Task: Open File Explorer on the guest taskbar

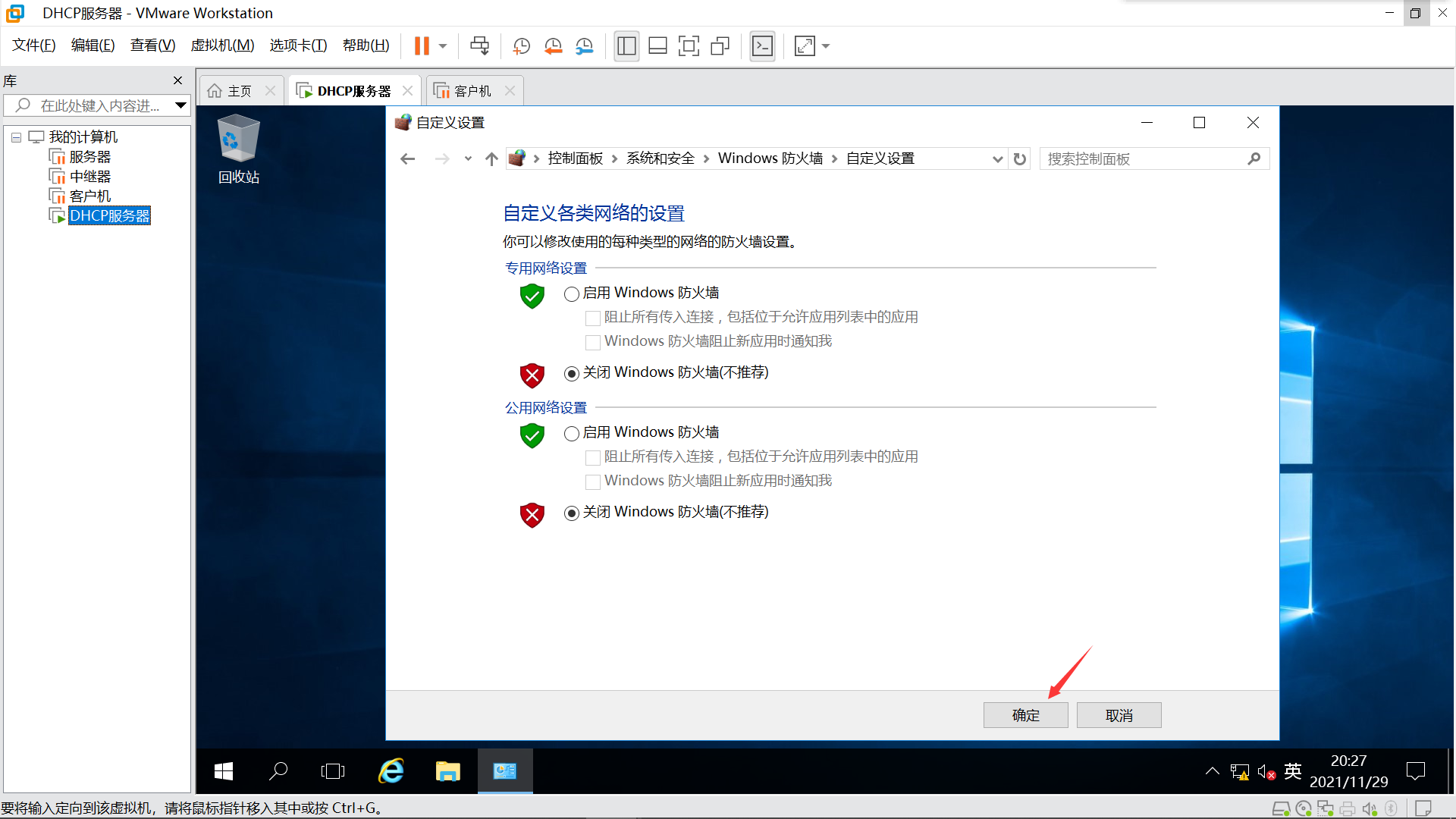Action: click(x=447, y=771)
